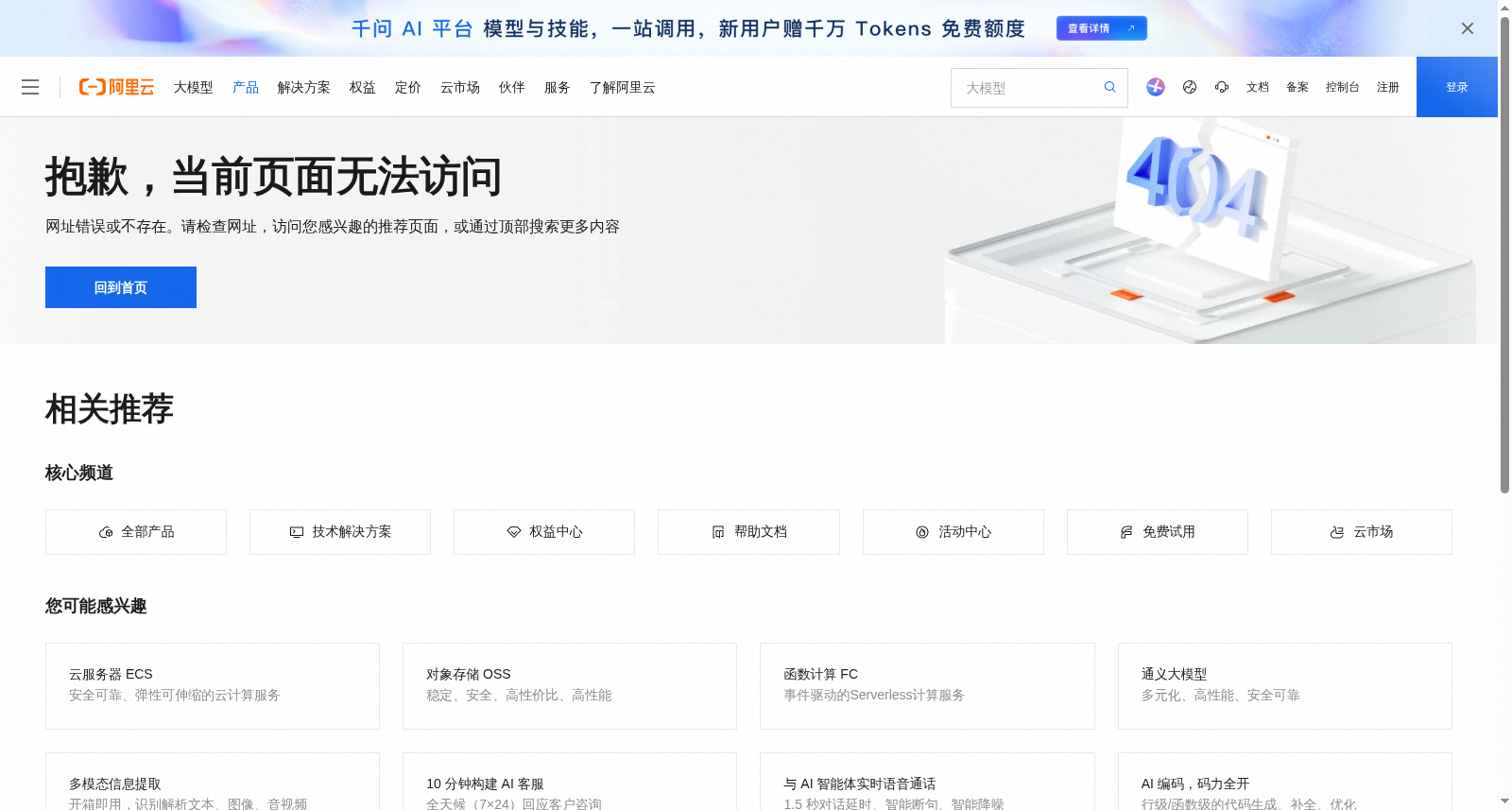
Task: Open the 权益 nav menu
Action: [x=363, y=87]
